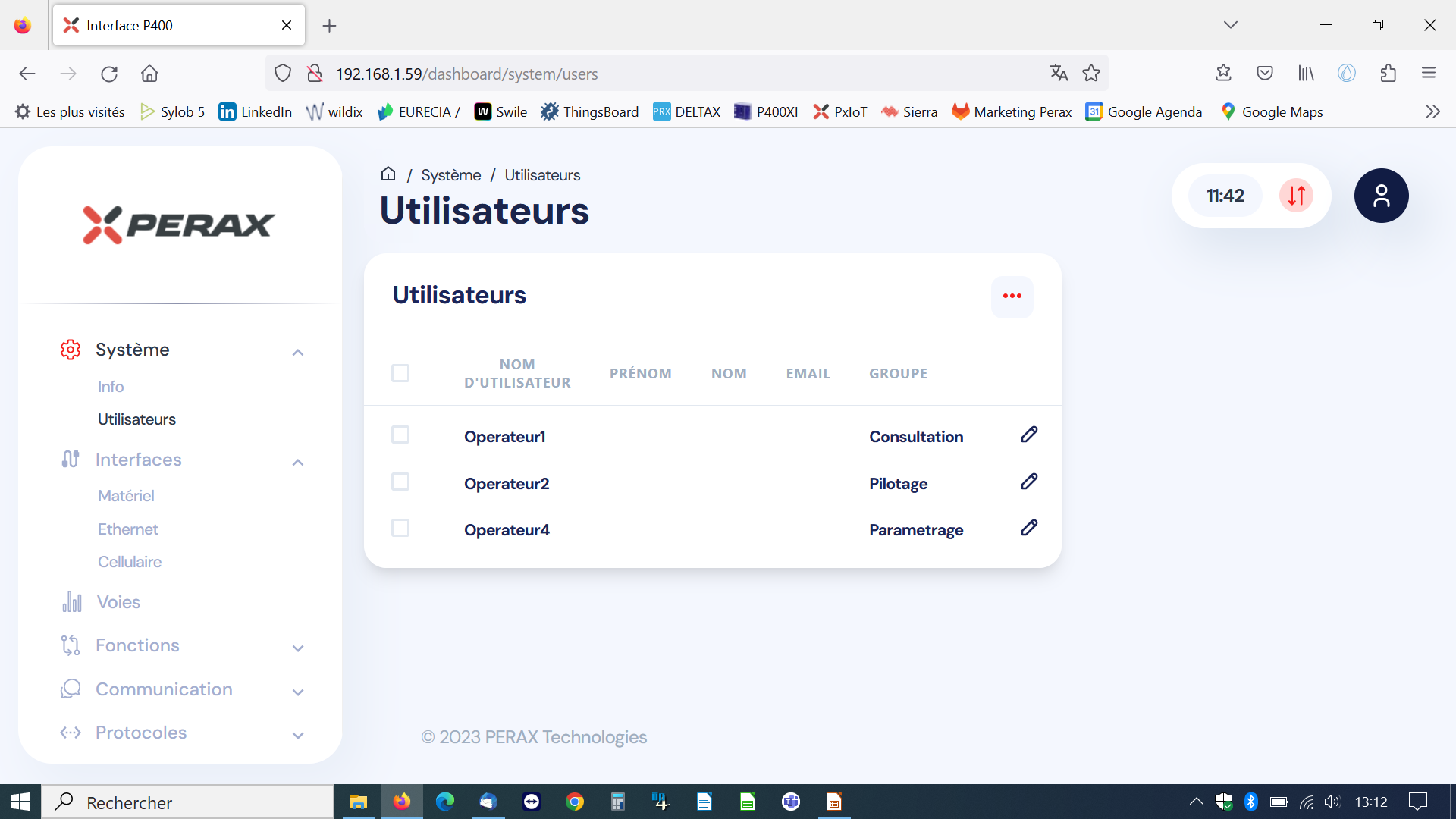Toggle checkbox for Operateur1 row
The height and width of the screenshot is (819, 1456).
pyautogui.click(x=400, y=434)
